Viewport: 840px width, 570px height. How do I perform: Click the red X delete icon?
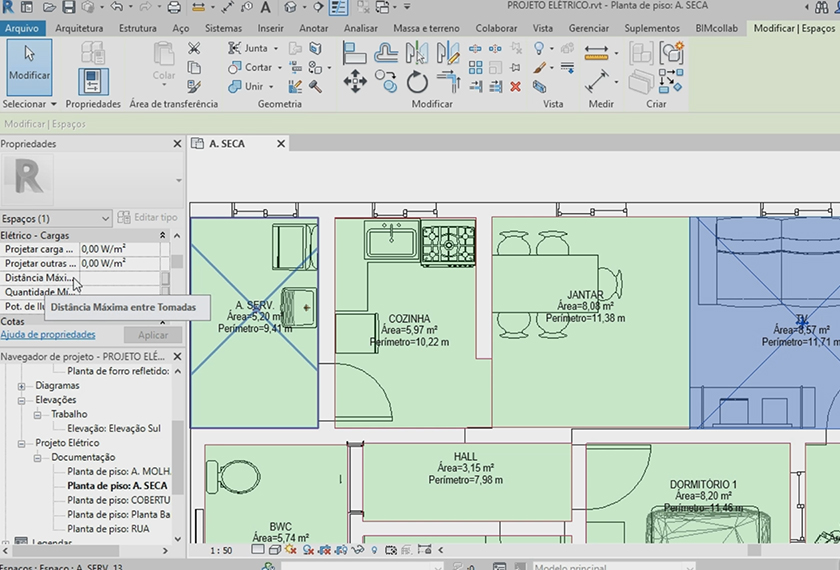coord(515,87)
